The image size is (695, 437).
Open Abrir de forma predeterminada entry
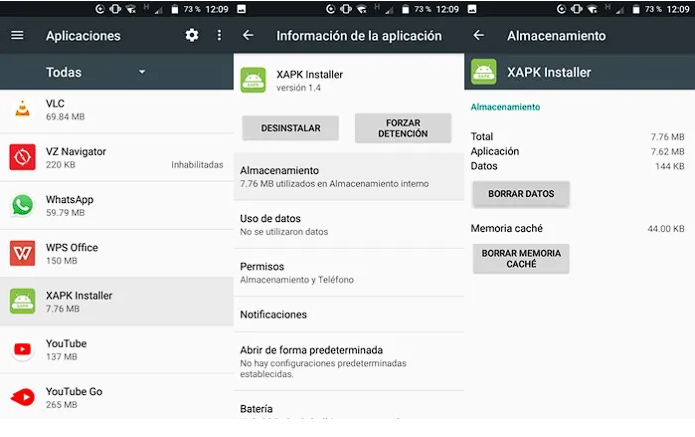pyautogui.click(x=349, y=361)
